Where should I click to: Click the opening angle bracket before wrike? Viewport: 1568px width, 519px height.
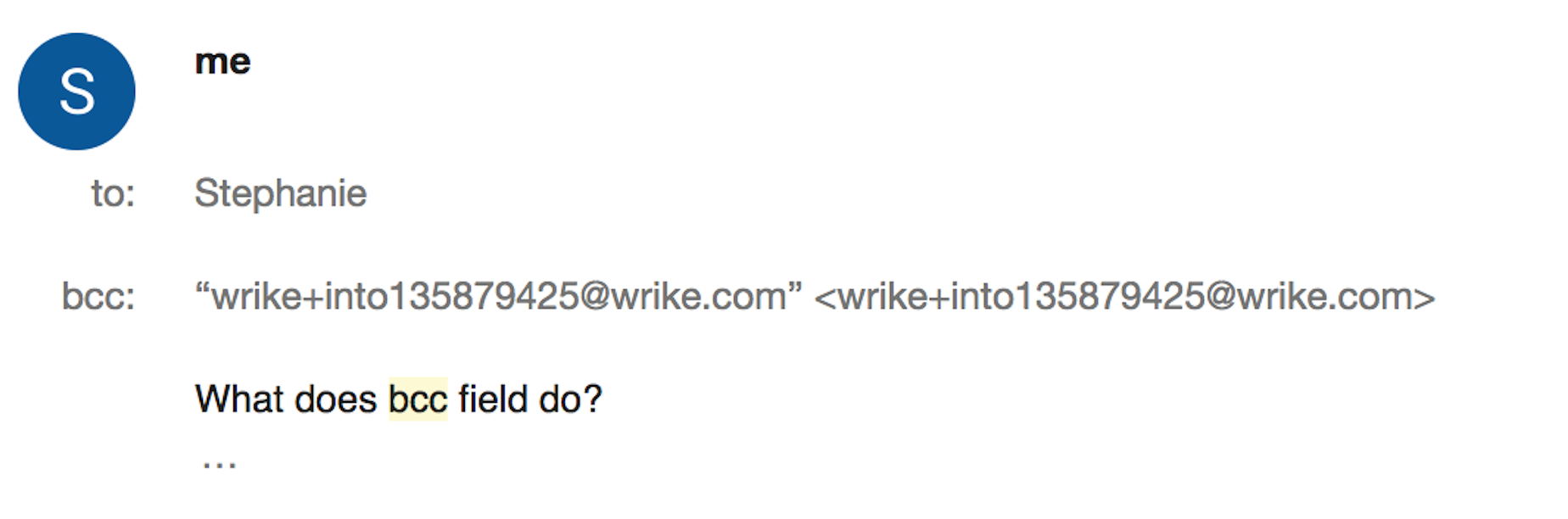tap(825, 298)
